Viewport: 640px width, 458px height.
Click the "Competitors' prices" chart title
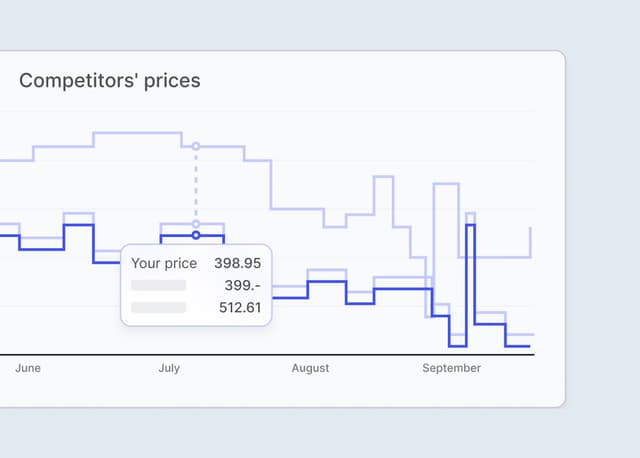(110, 81)
